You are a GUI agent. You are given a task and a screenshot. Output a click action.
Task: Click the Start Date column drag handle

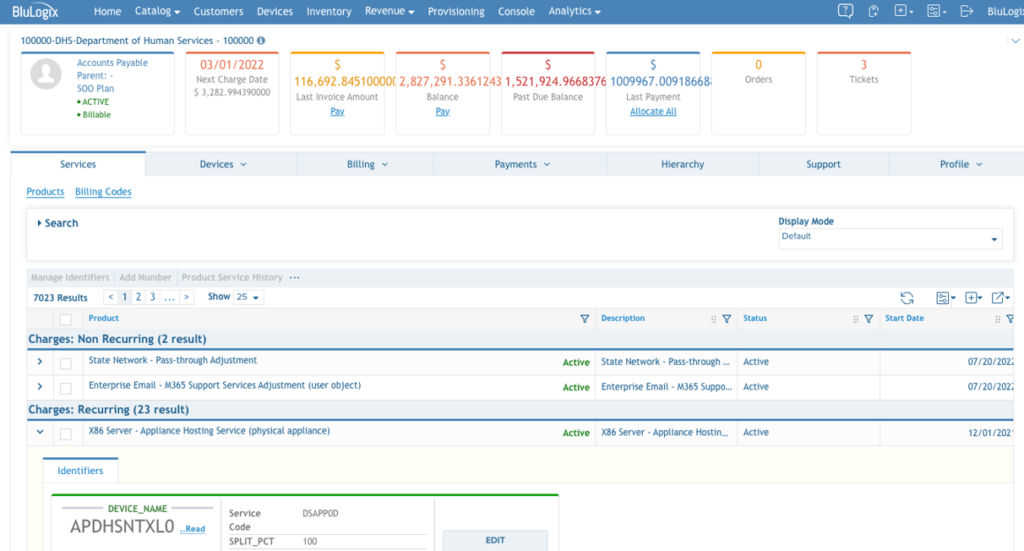point(997,319)
